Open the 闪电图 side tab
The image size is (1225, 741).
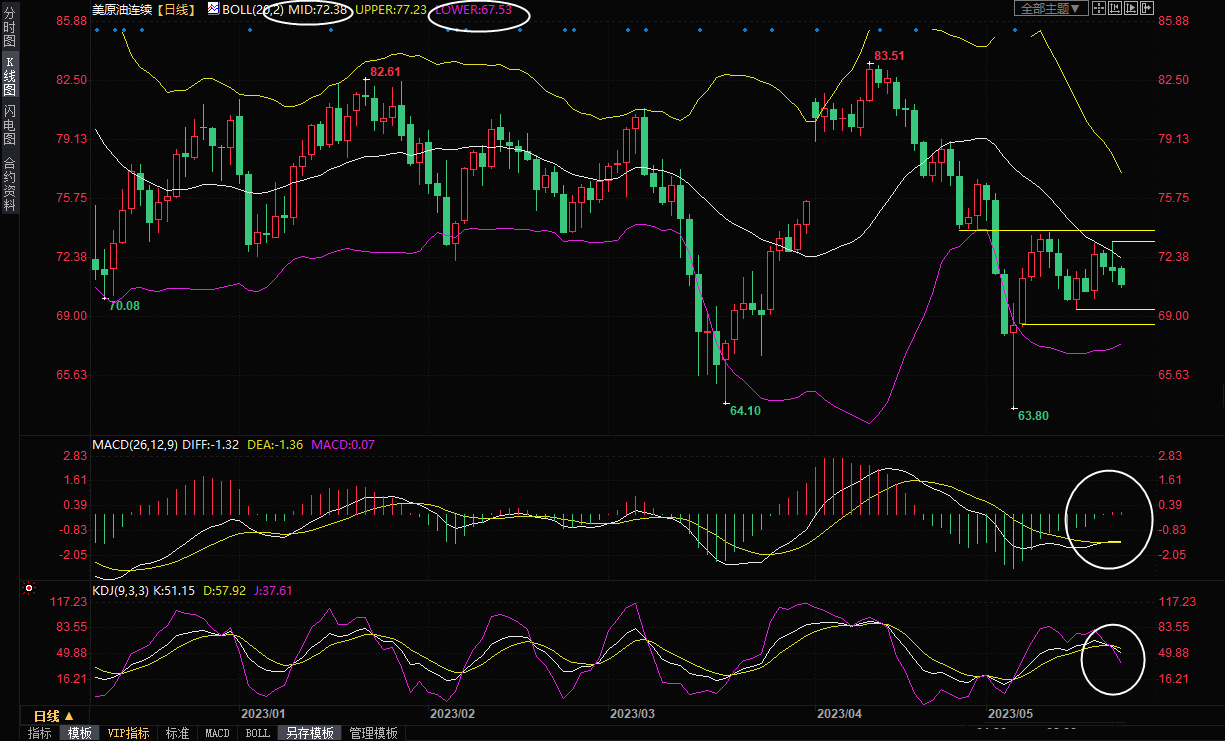[10, 122]
